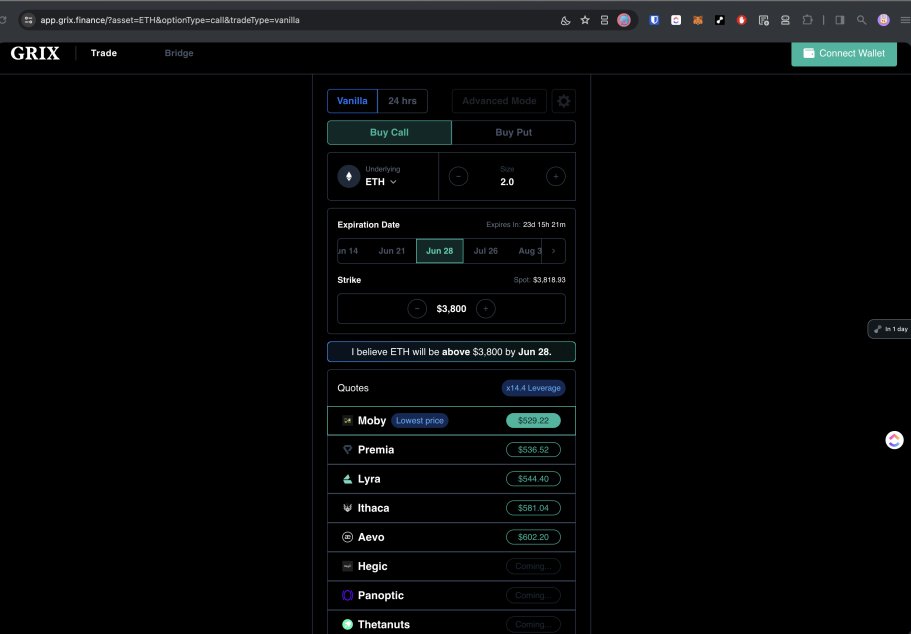
Task: Click the Quotes heading
Action: pos(353,388)
